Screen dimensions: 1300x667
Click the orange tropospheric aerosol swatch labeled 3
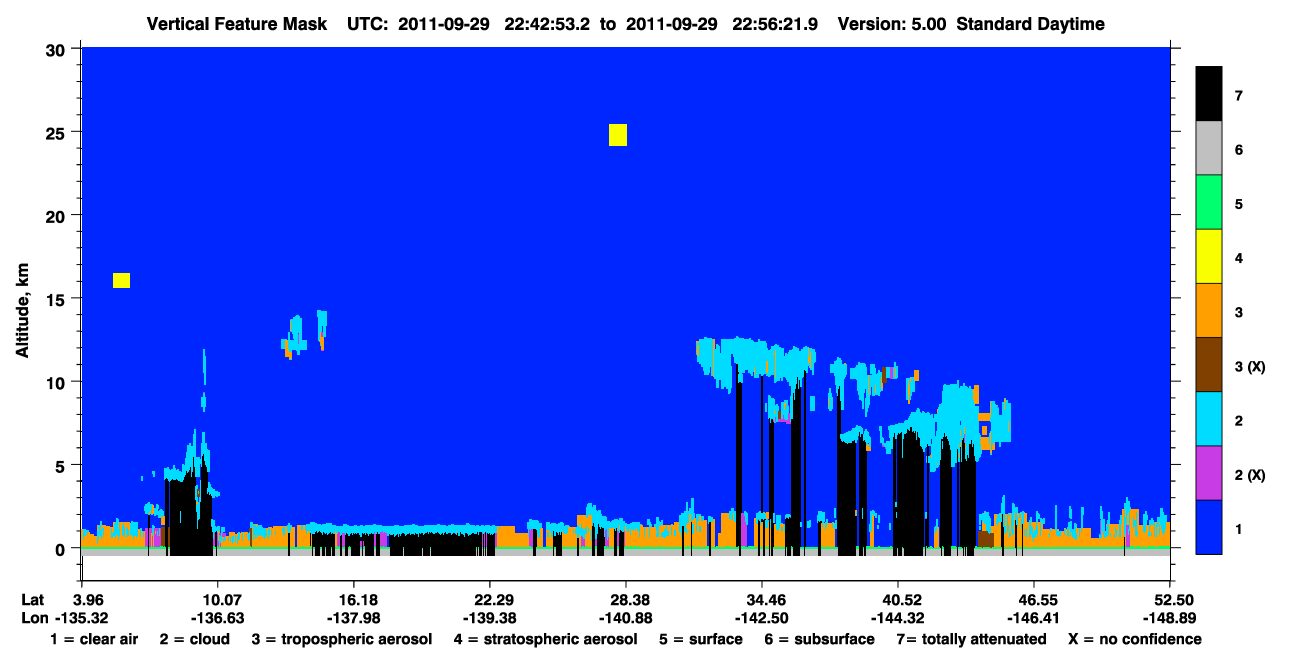point(1209,311)
